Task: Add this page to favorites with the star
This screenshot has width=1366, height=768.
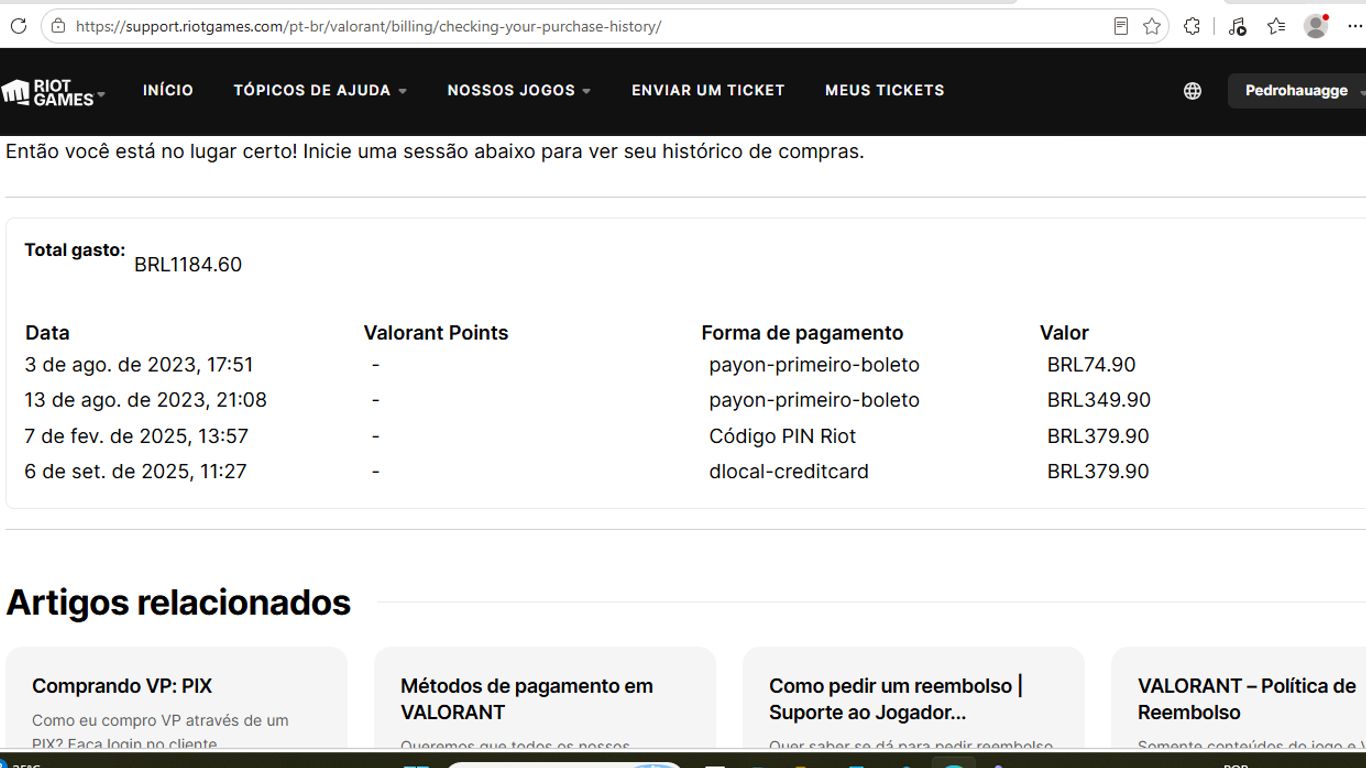Action: pyautogui.click(x=1152, y=26)
